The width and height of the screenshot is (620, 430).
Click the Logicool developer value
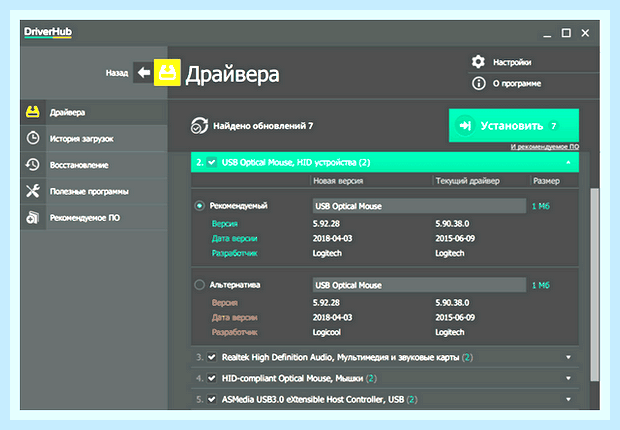(x=327, y=332)
